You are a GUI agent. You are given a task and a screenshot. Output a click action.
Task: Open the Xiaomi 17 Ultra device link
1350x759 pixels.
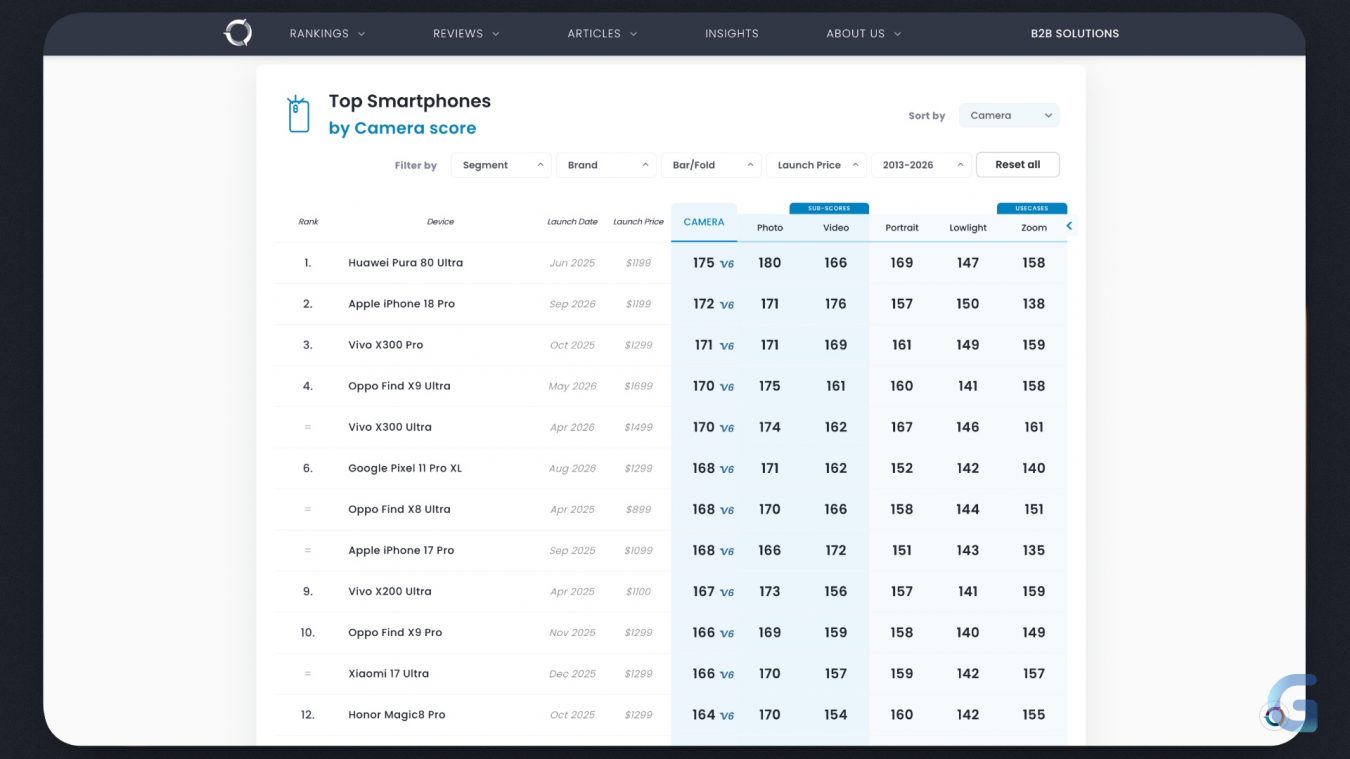(388, 673)
